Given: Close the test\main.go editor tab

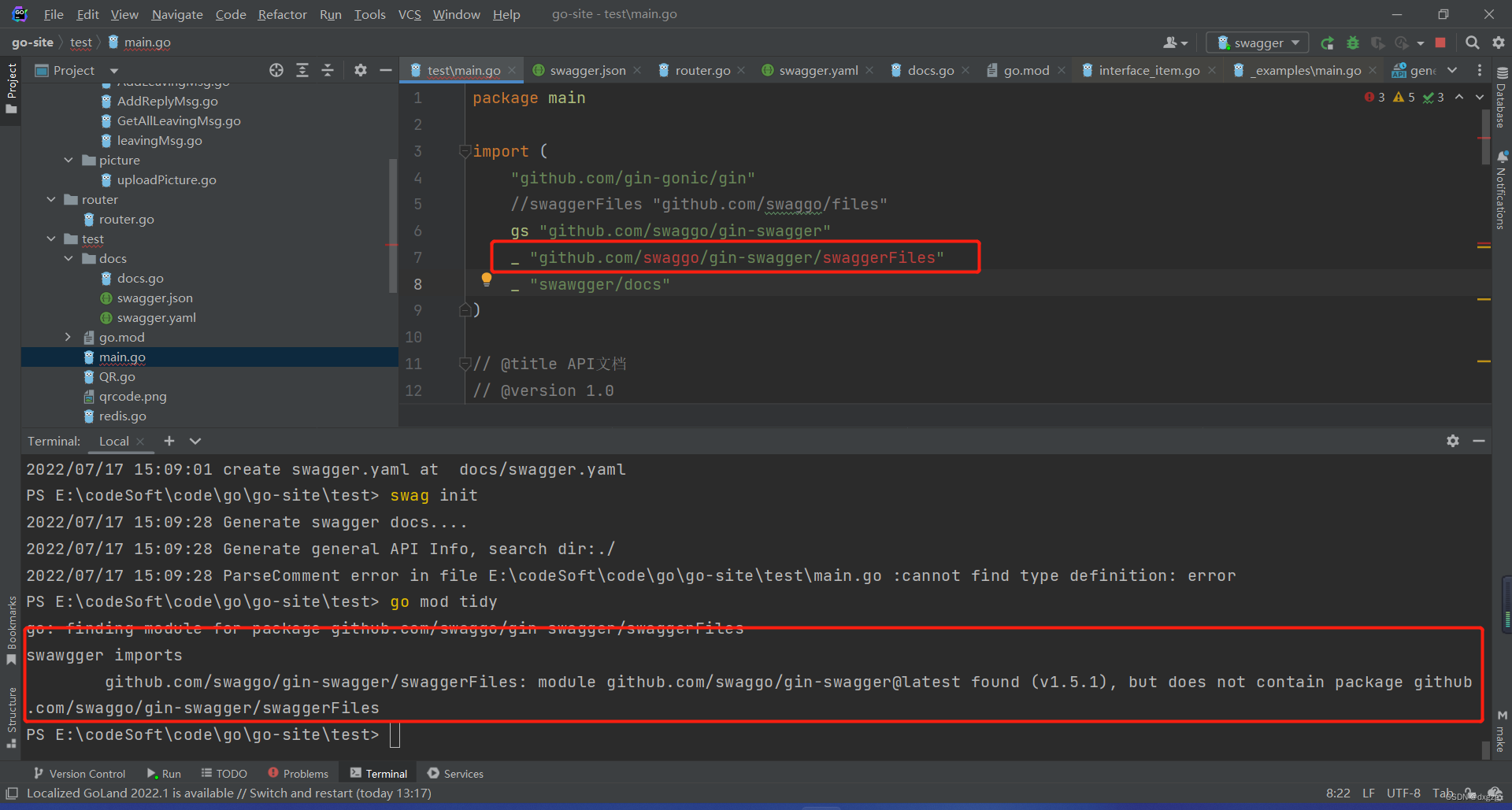Looking at the screenshot, I should click(512, 70).
